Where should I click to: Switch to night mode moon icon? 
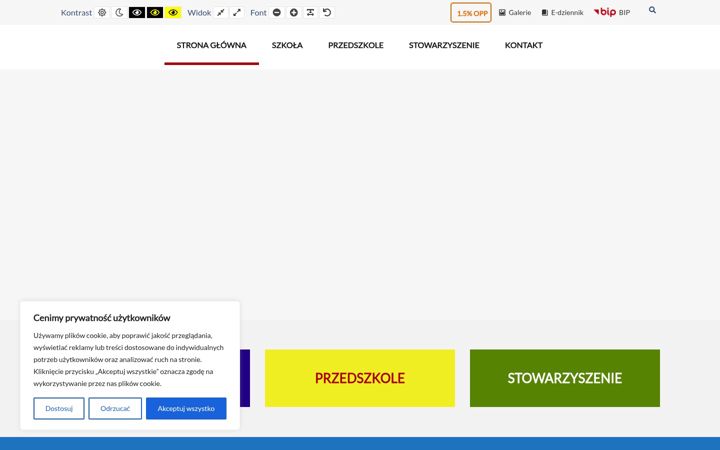pos(119,12)
